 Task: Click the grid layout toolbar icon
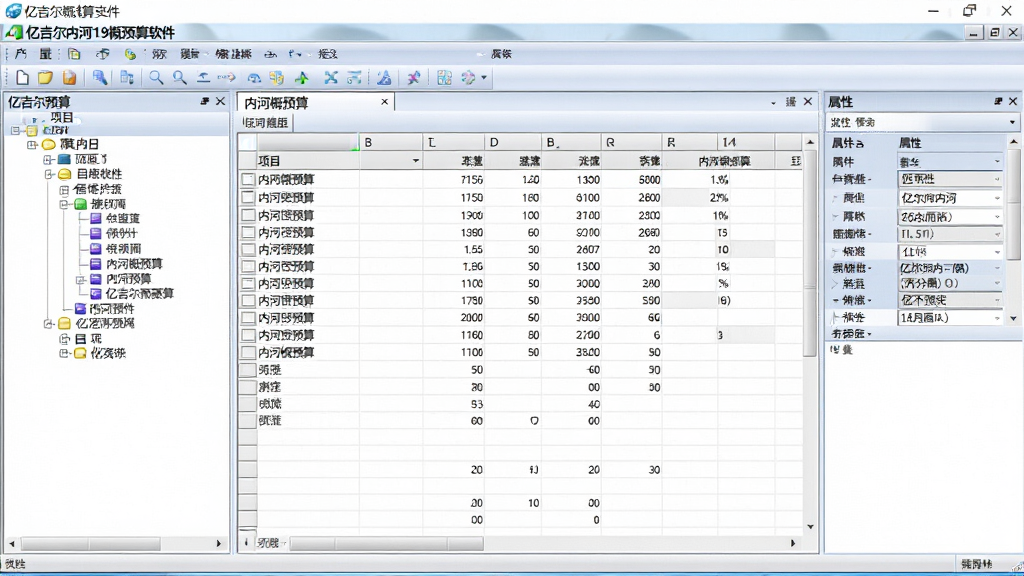click(444, 78)
